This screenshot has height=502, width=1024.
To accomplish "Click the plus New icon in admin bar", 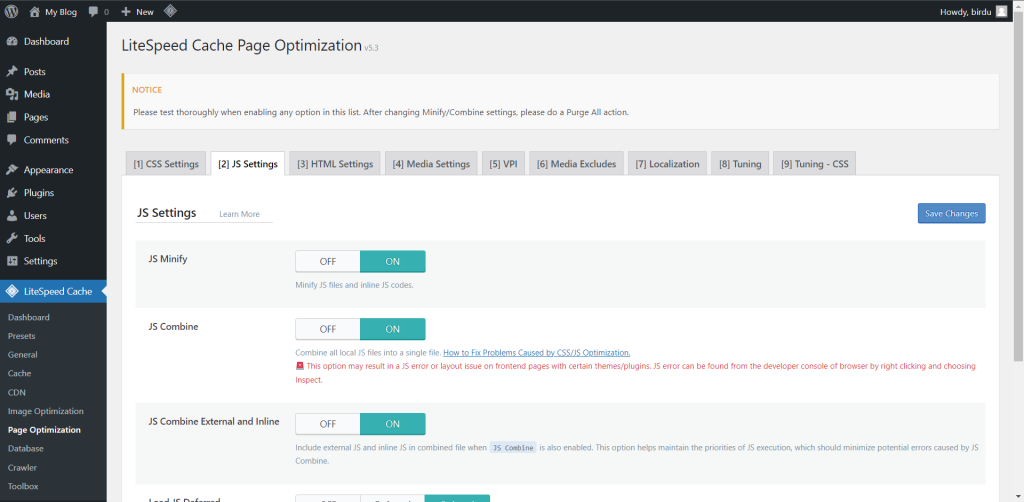I will pyautogui.click(x=126, y=12).
